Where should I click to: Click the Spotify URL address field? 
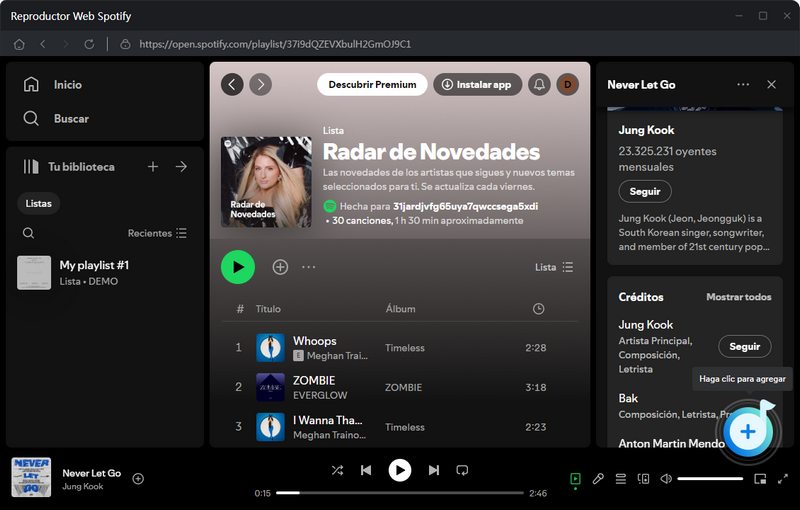(275, 44)
